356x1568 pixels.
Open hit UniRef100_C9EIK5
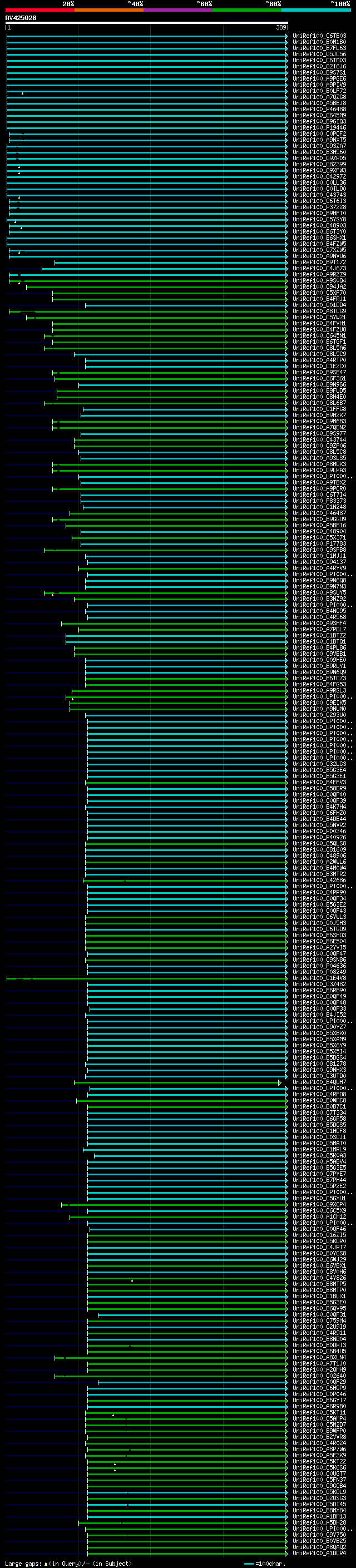pyautogui.click(x=319, y=703)
